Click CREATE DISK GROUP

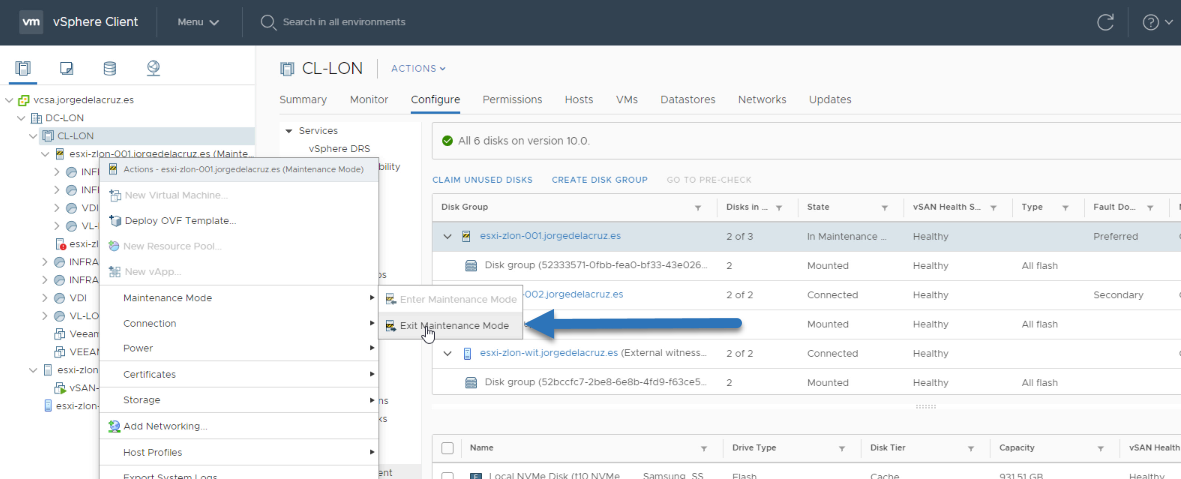[x=600, y=180]
